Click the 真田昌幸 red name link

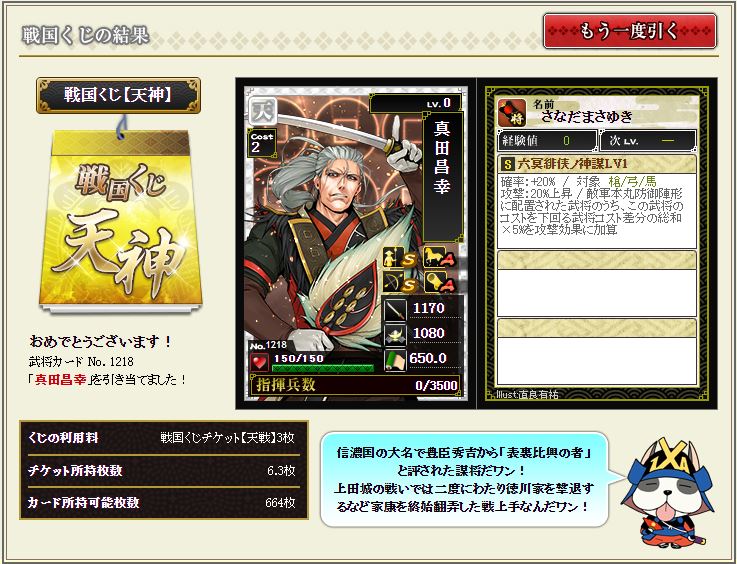(x=61, y=380)
